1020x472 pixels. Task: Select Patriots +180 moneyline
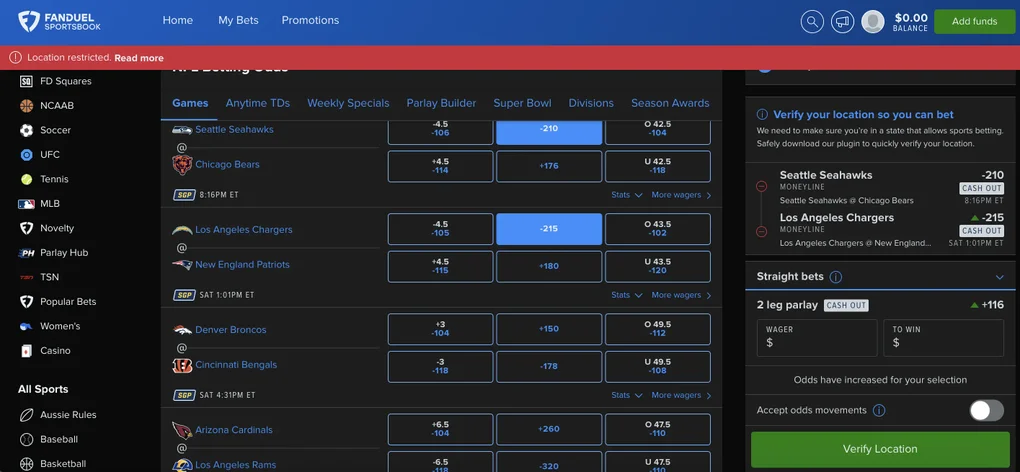[x=549, y=267]
